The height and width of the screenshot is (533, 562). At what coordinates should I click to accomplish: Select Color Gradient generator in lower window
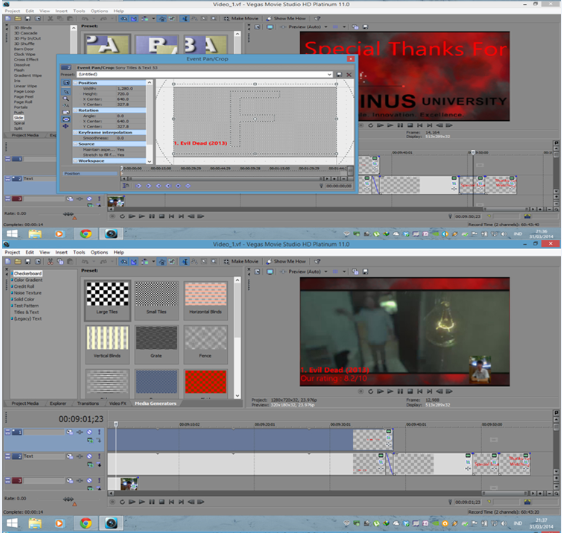point(28,280)
